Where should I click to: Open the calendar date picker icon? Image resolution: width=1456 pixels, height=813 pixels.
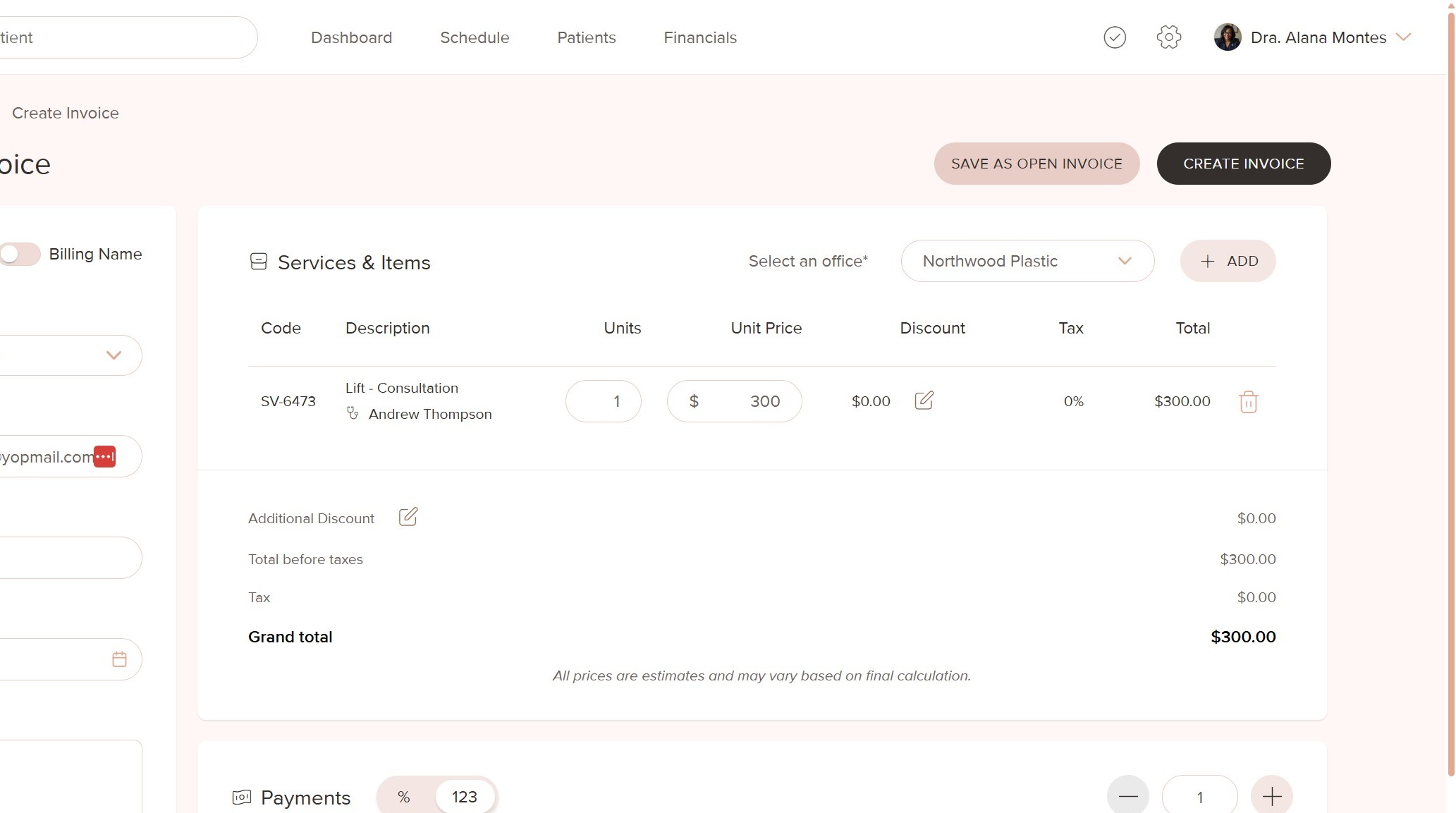pyautogui.click(x=119, y=659)
